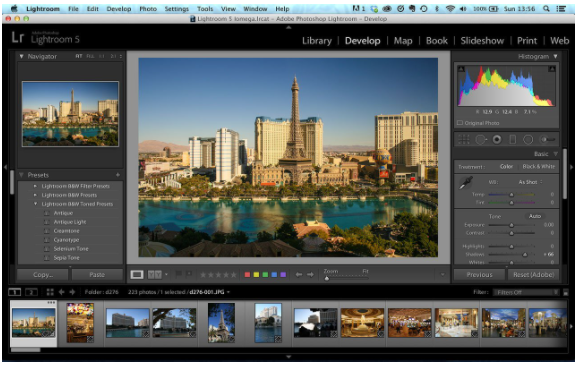Image resolution: width=580 pixels, height=368 pixels.
Task: Set Navigator zoom to 1:1
Action: pyautogui.click(x=102, y=56)
